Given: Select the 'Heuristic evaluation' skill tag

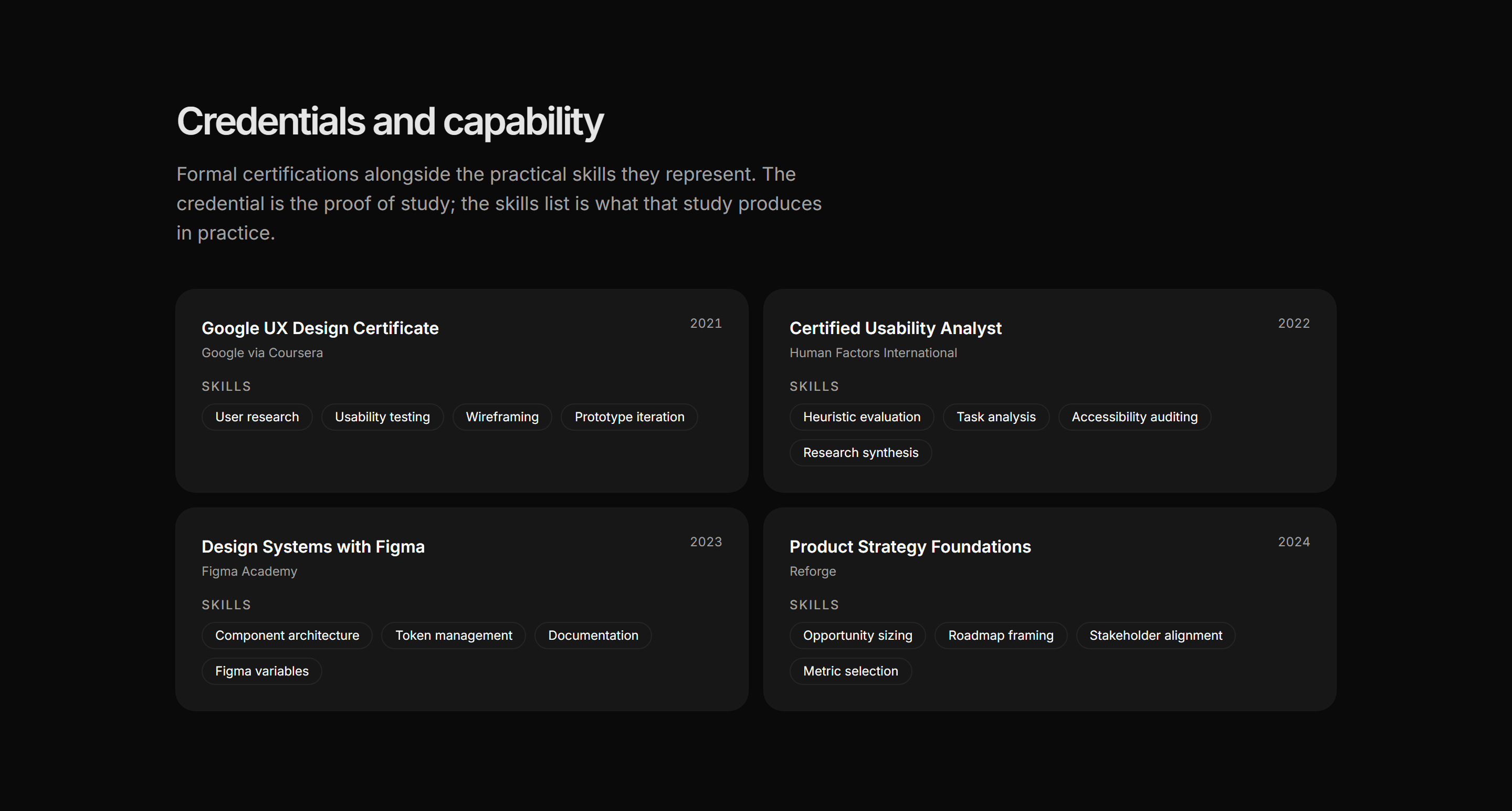Looking at the screenshot, I should 862,417.
